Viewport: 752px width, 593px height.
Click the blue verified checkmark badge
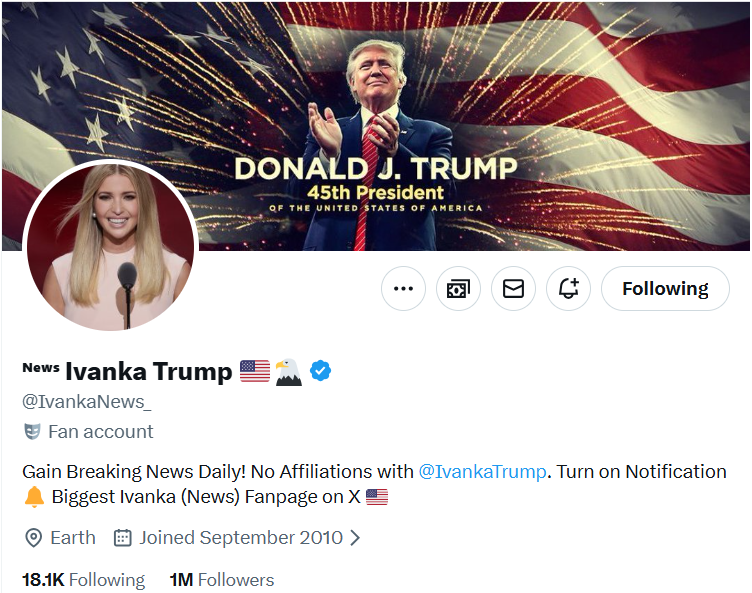(320, 372)
